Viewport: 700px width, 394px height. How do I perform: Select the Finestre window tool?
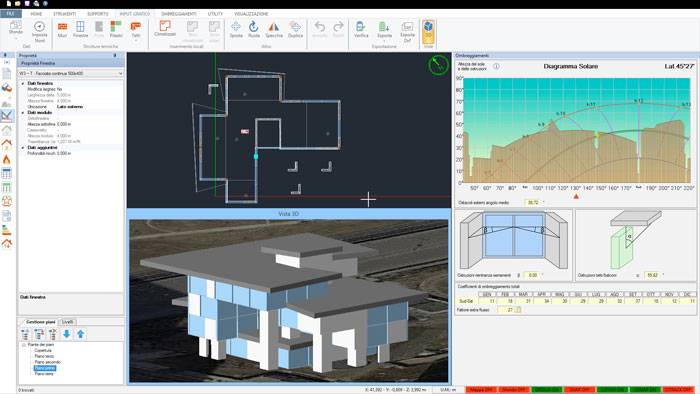point(80,30)
